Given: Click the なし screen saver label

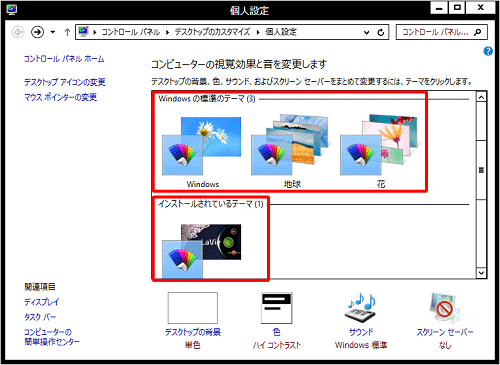Looking at the screenshot, I should pyautogui.click(x=445, y=345).
